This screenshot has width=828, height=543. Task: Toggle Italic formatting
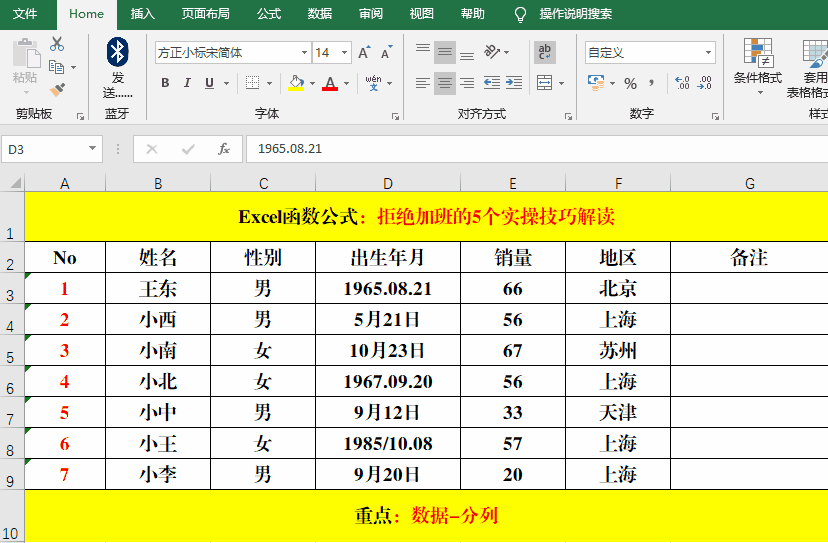pyautogui.click(x=188, y=83)
